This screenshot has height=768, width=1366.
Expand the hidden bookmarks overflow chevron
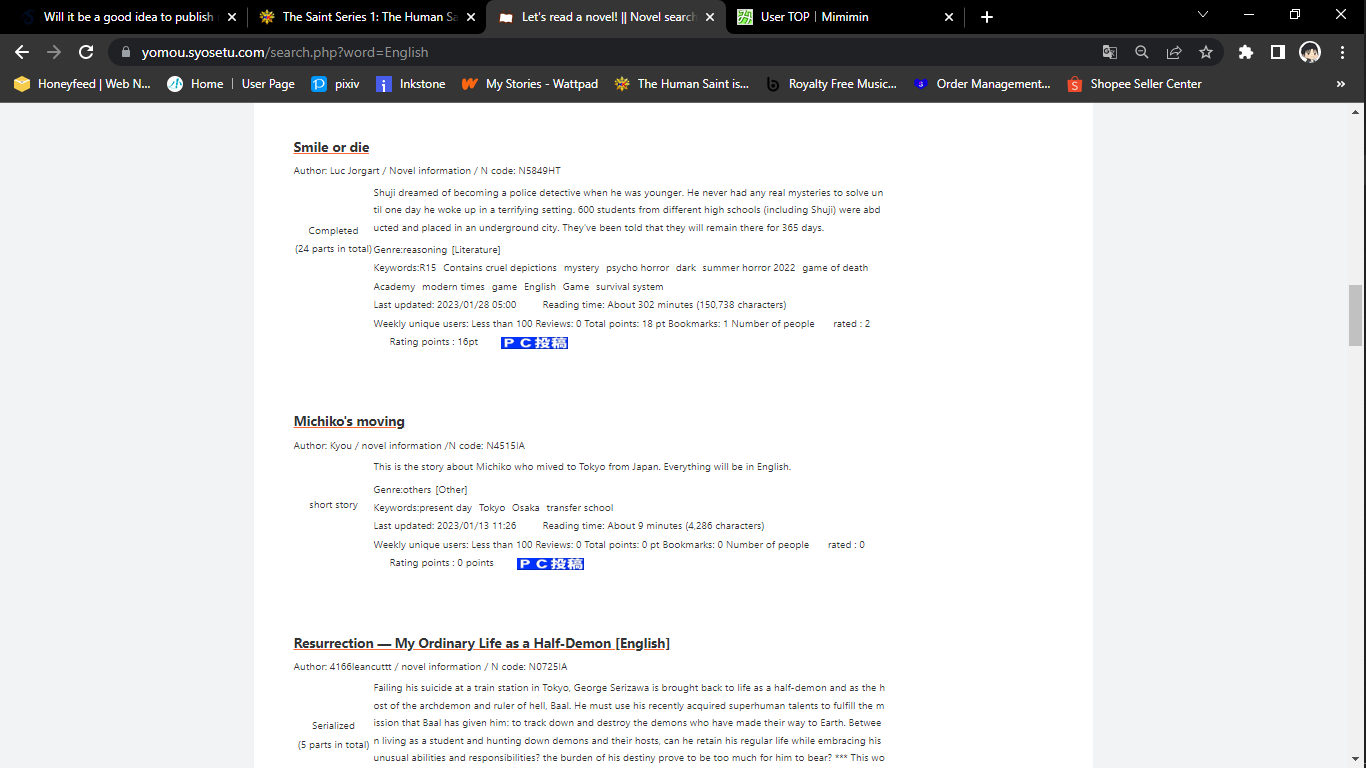(x=1341, y=84)
